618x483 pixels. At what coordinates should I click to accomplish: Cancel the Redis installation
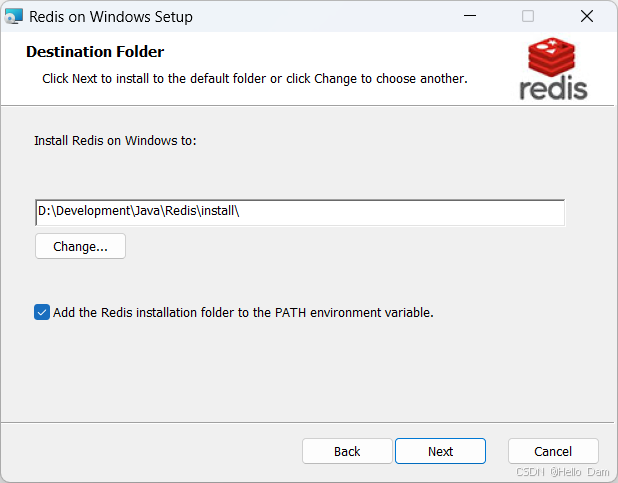coord(553,451)
